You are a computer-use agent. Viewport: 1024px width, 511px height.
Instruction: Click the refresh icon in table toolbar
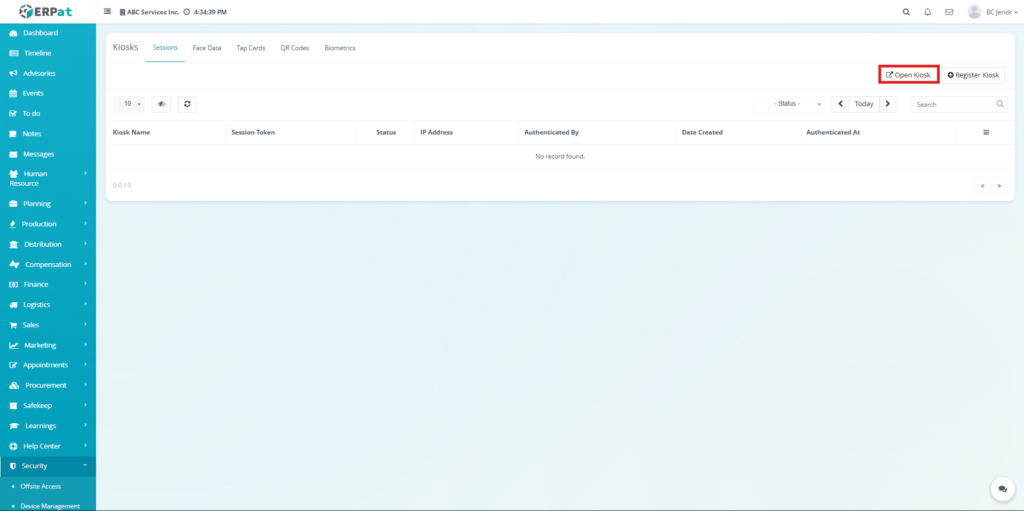[187, 104]
